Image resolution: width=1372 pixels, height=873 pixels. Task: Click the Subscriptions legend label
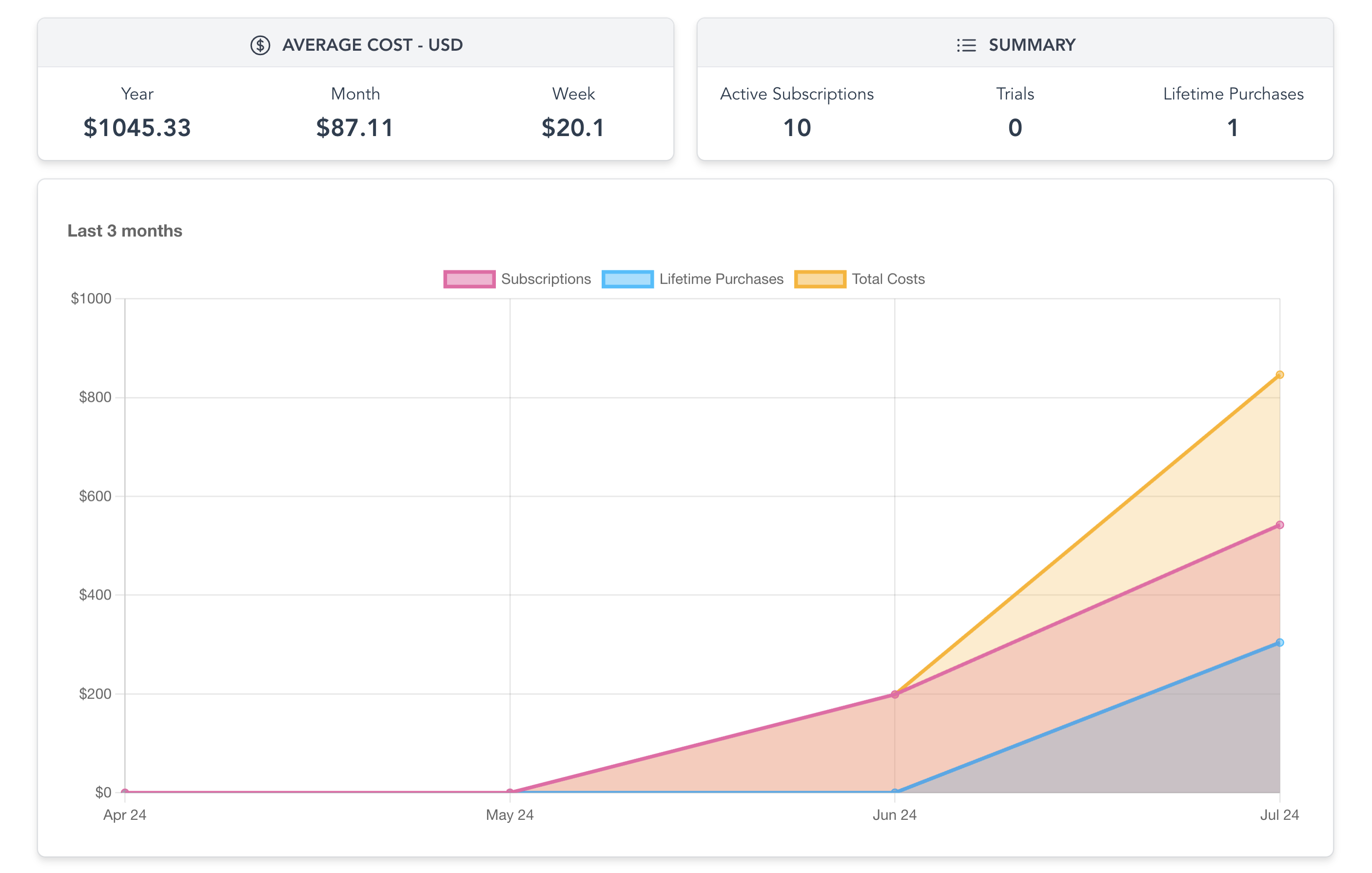546,279
